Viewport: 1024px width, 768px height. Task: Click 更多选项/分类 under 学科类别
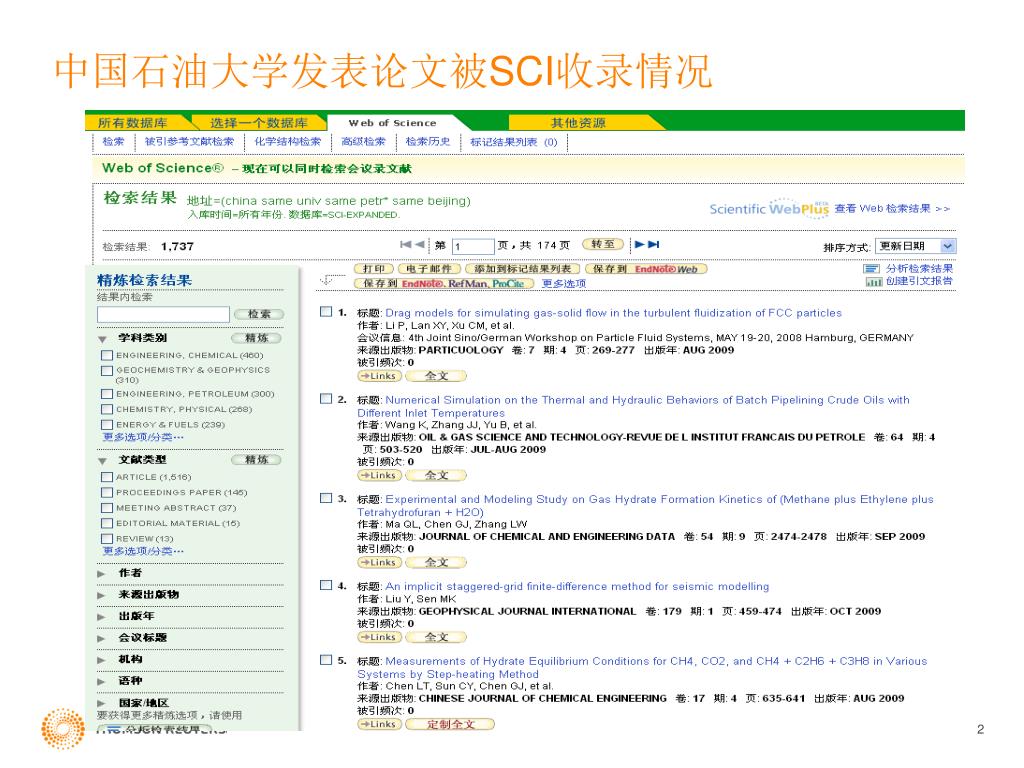click(x=143, y=437)
